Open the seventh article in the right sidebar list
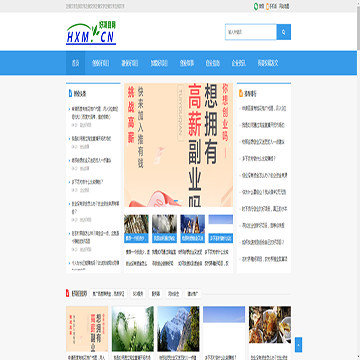360x360 pixels. (x=264, y=209)
